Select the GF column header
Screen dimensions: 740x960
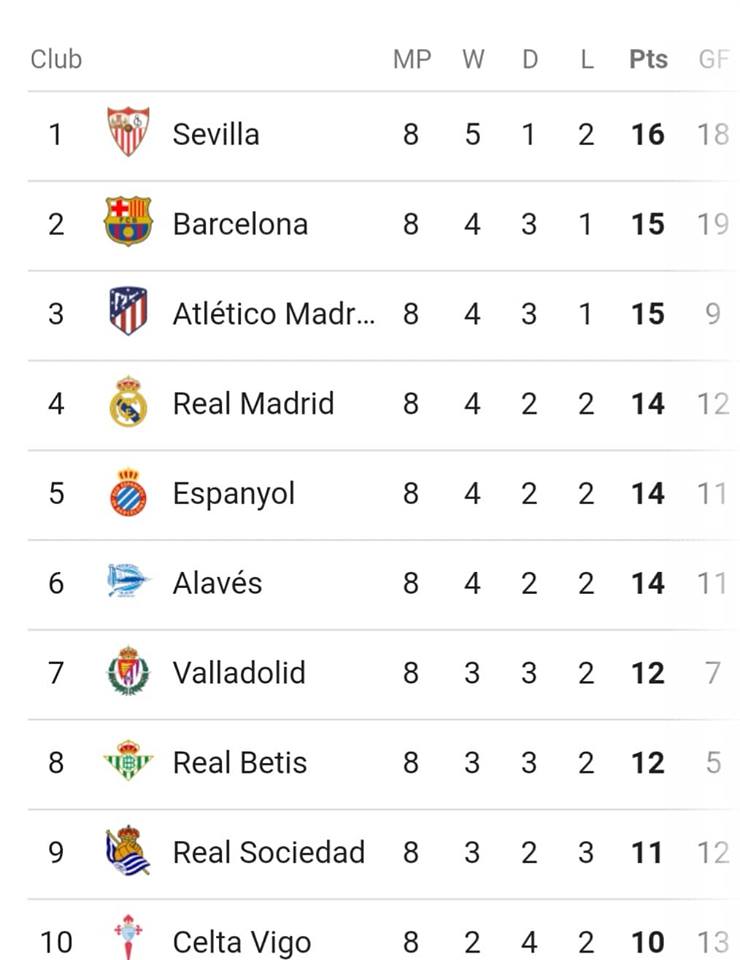point(714,59)
